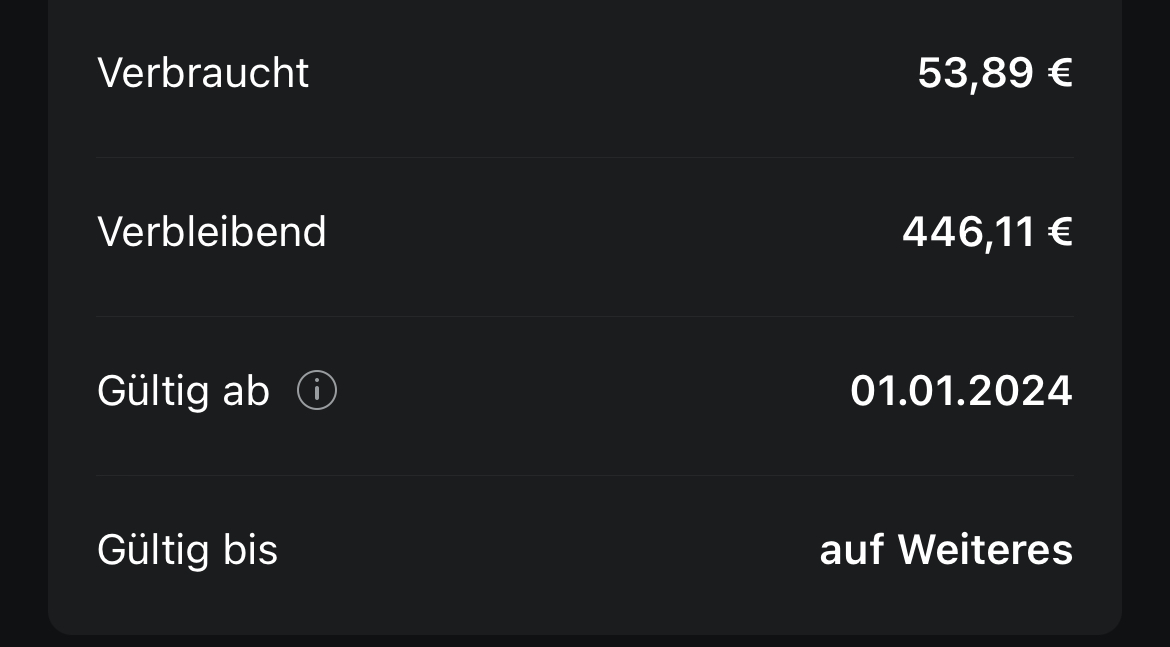The image size is (1170, 647).
Task: Tap the info icon beside Gültig ab
Action: coord(317,390)
